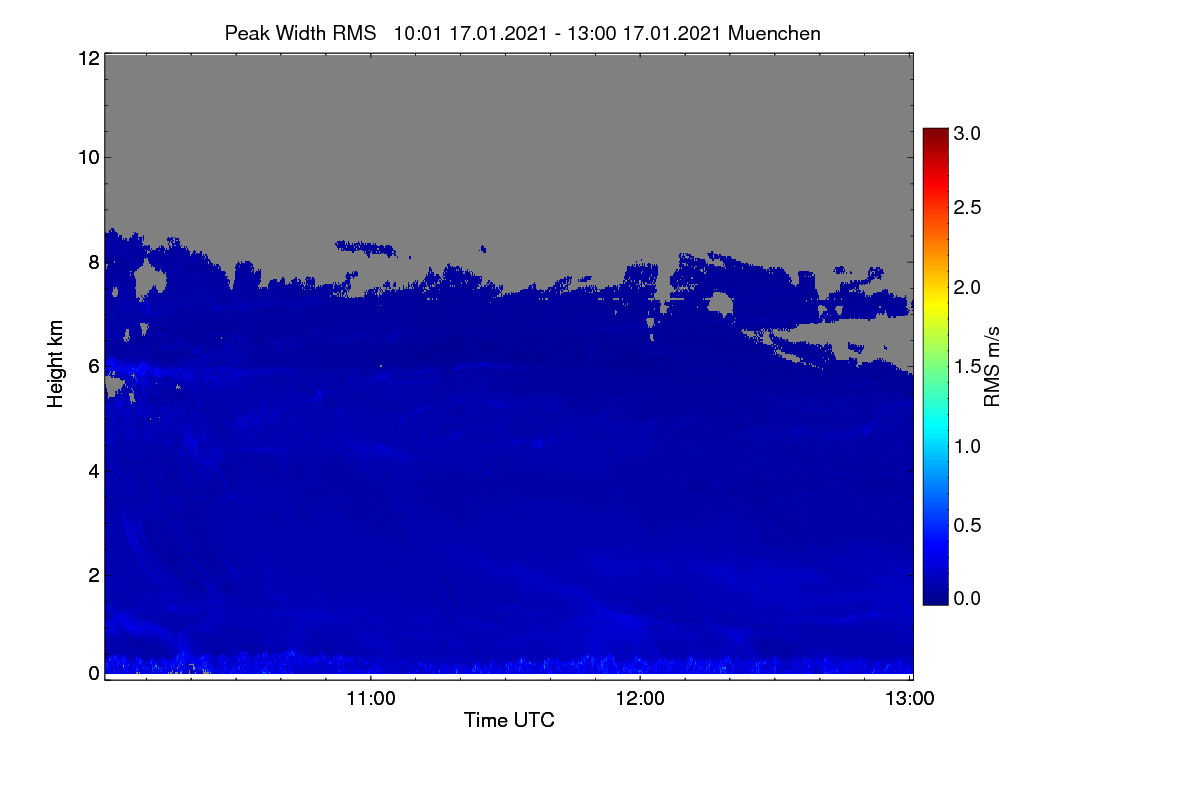Viewport: 1200px width, 800px height.
Task: Click the cyan band of the colorbar
Action: [x=935, y=425]
